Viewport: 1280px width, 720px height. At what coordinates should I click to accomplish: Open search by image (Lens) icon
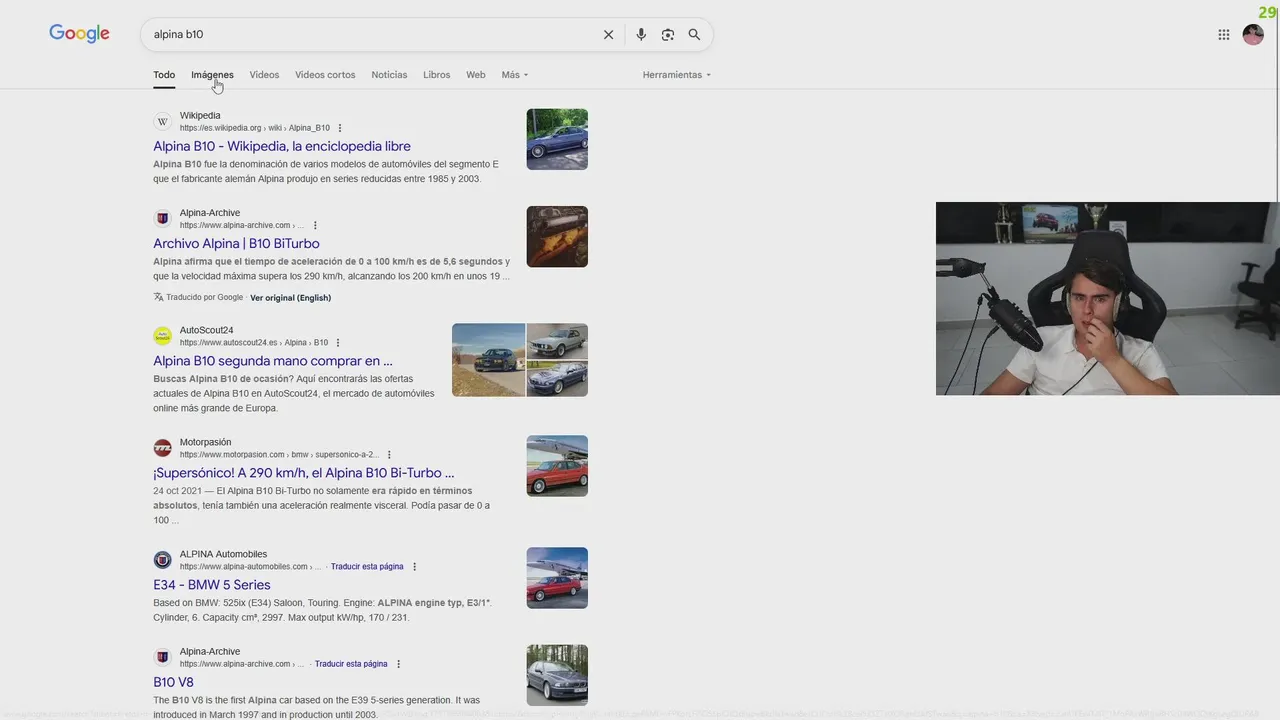click(x=668, y=35)
